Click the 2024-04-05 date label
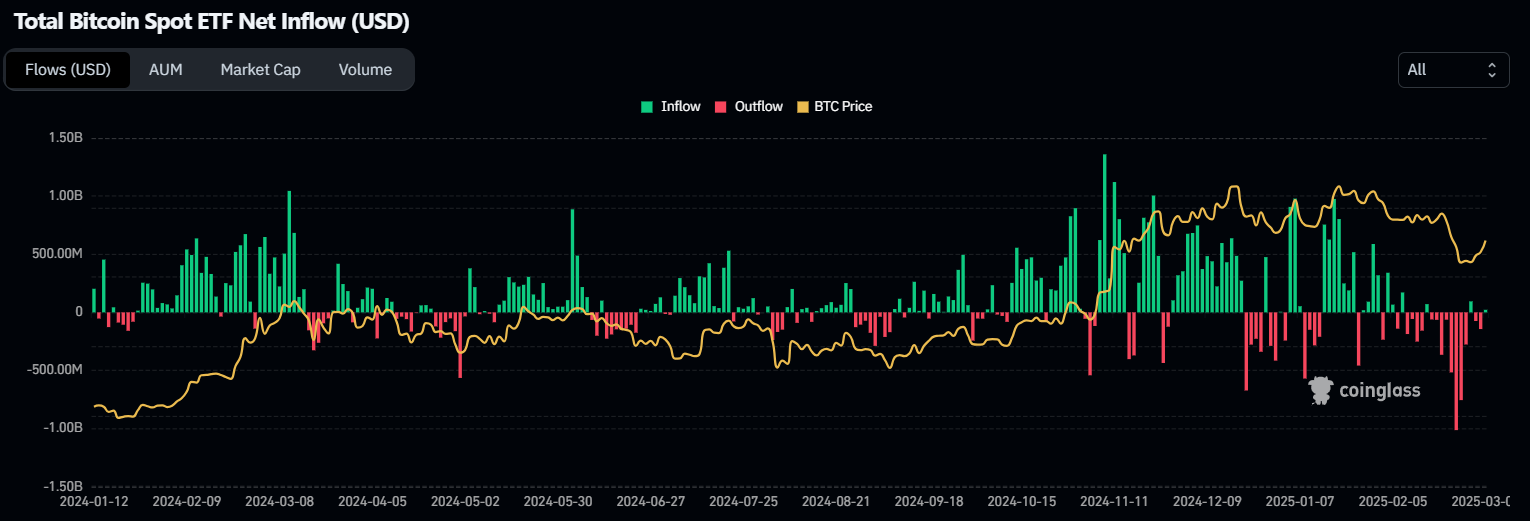The width and height of the screenshot is (1530, 521). (x=372, y=500)
